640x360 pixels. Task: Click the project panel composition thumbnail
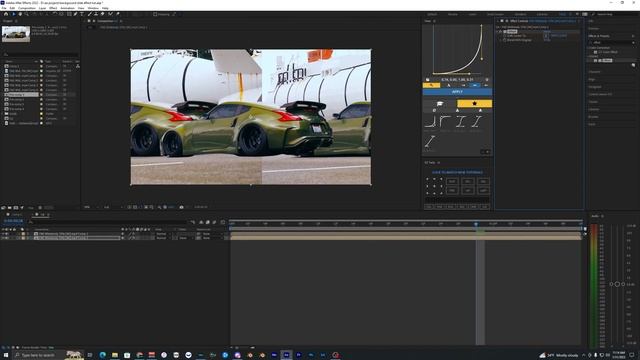[16, 34]
